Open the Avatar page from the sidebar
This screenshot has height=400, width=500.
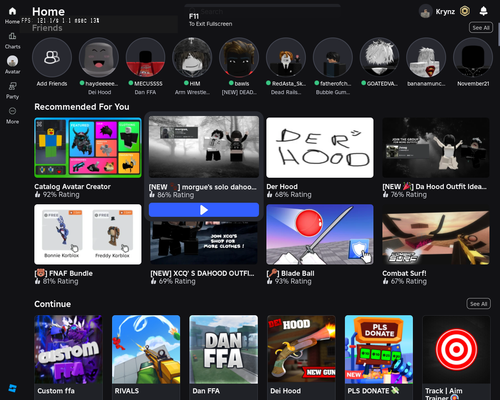pos(12,61)
